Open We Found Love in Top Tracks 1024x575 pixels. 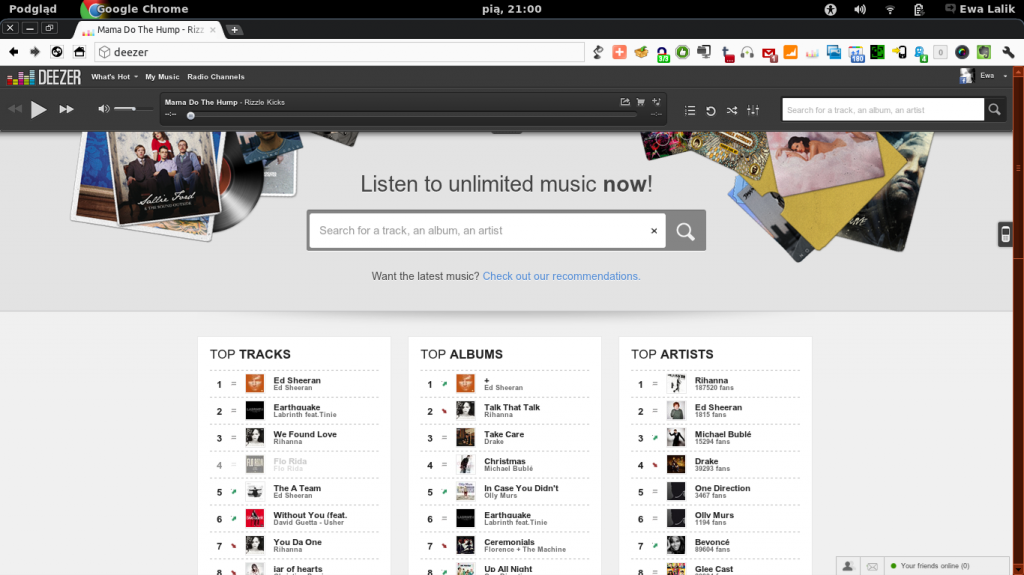click(x=305, y=437)
